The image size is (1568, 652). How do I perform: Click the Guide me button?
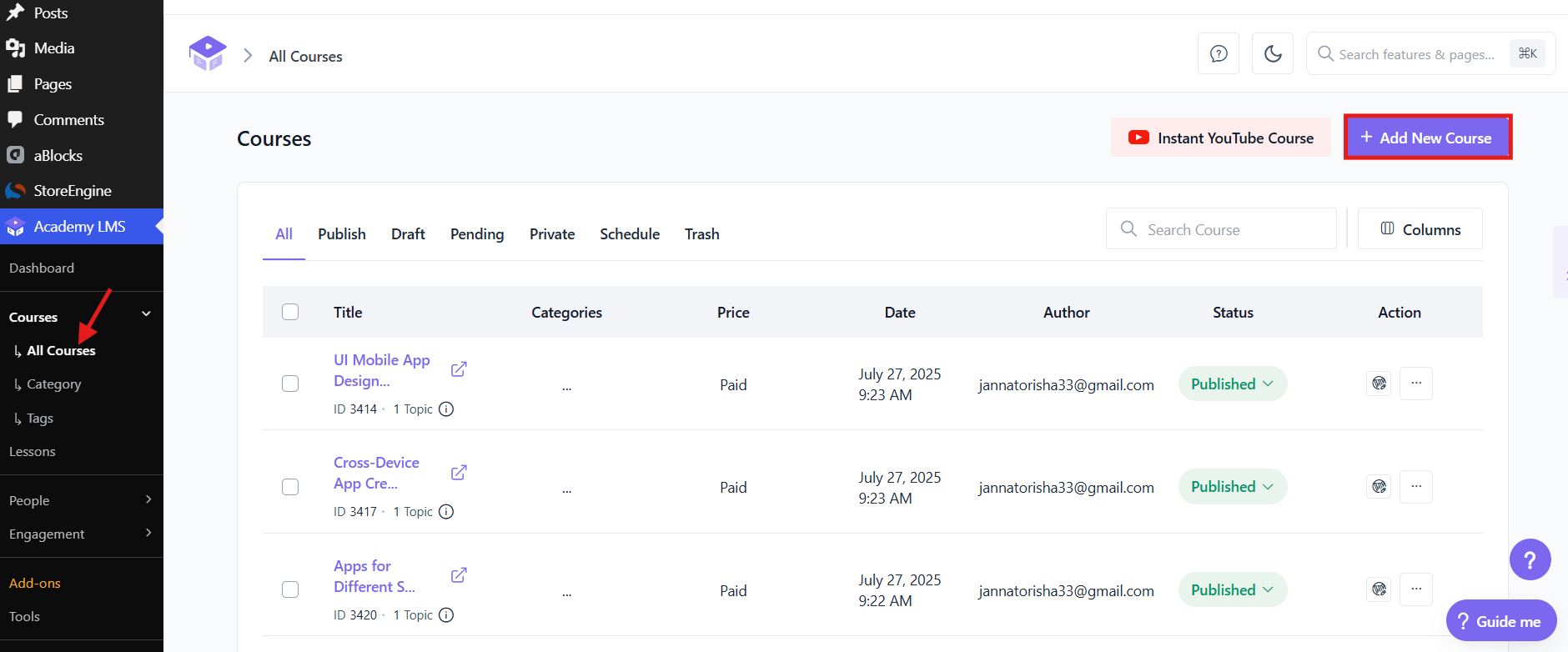point(1501,621)
